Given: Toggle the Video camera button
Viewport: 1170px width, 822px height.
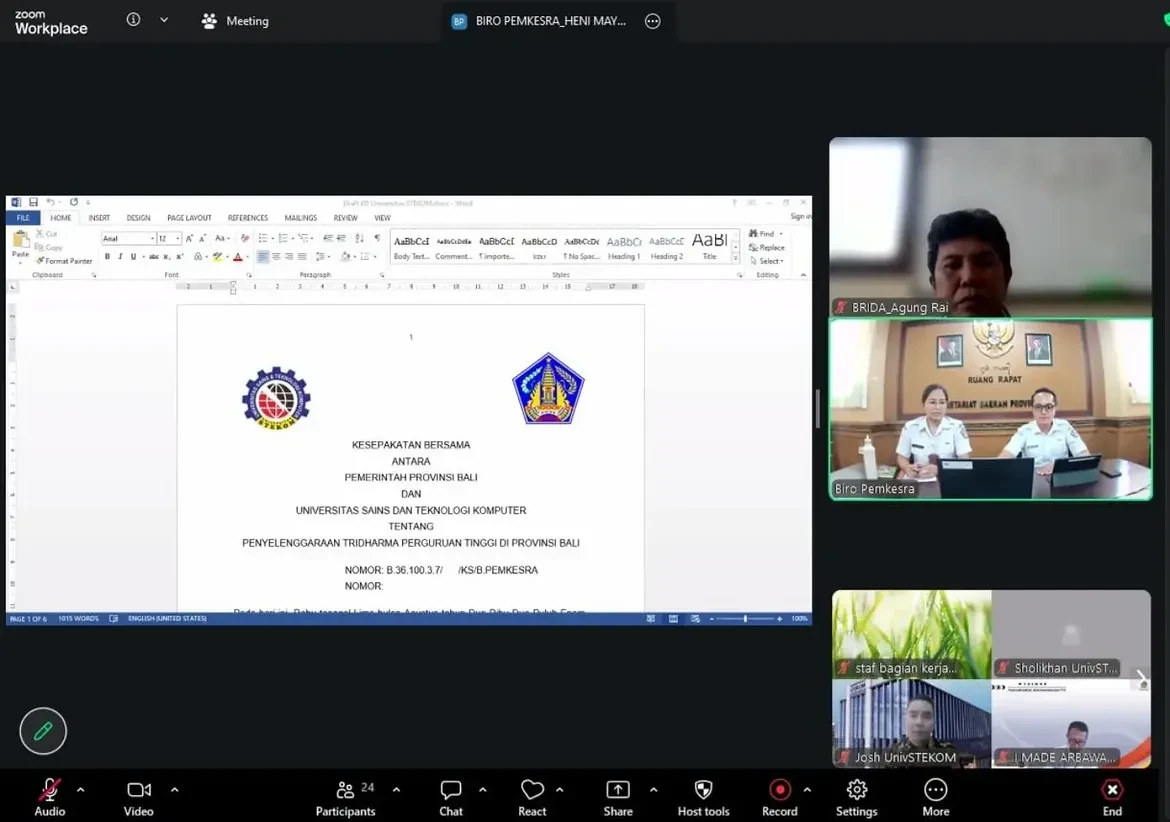Looking at the screenshot, I should click(x=139, y=797).
